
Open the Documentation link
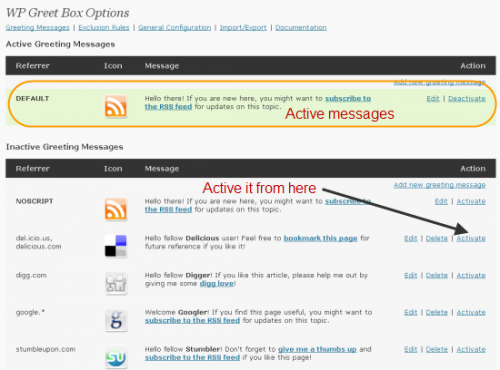coord(301,28)
